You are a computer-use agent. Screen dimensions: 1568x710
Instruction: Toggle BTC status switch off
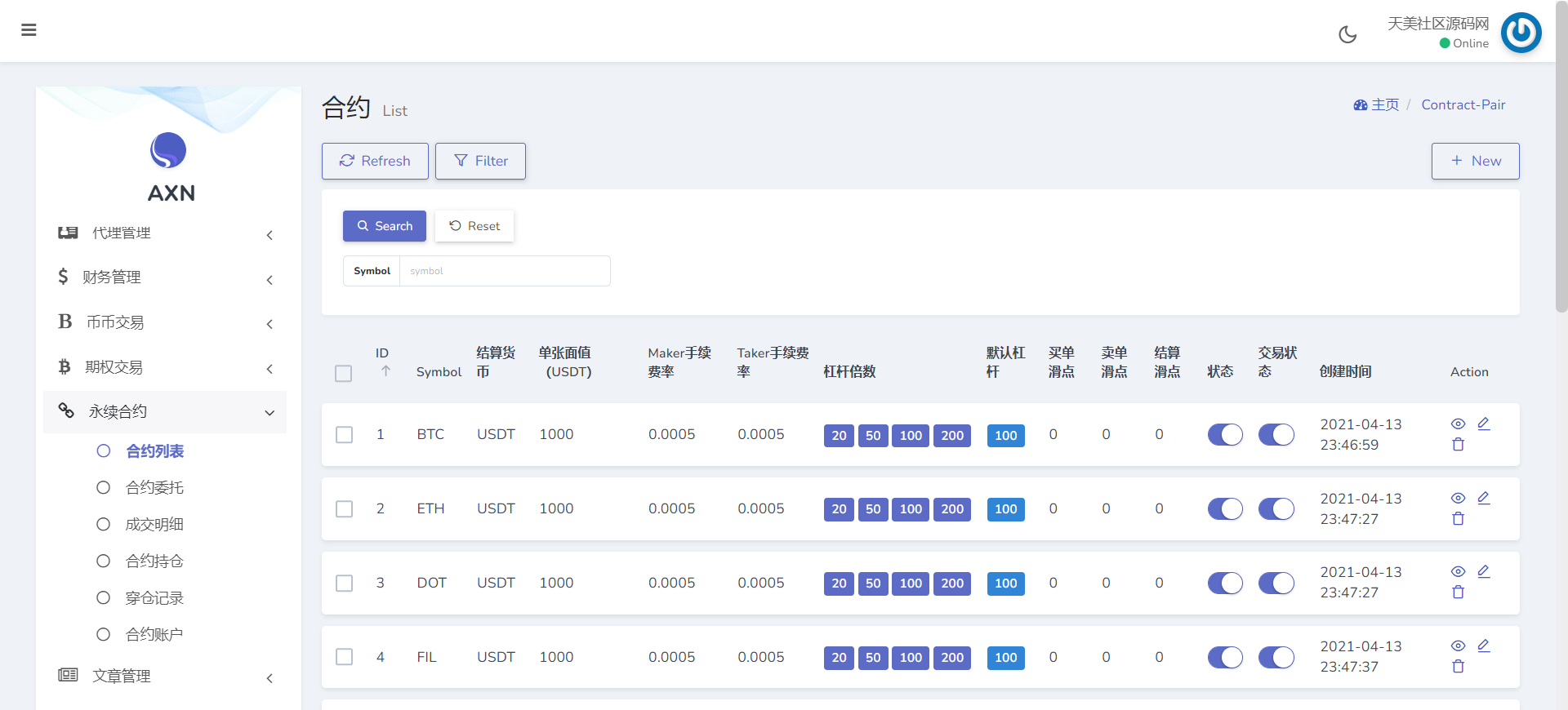click(x=1224, y=435)
